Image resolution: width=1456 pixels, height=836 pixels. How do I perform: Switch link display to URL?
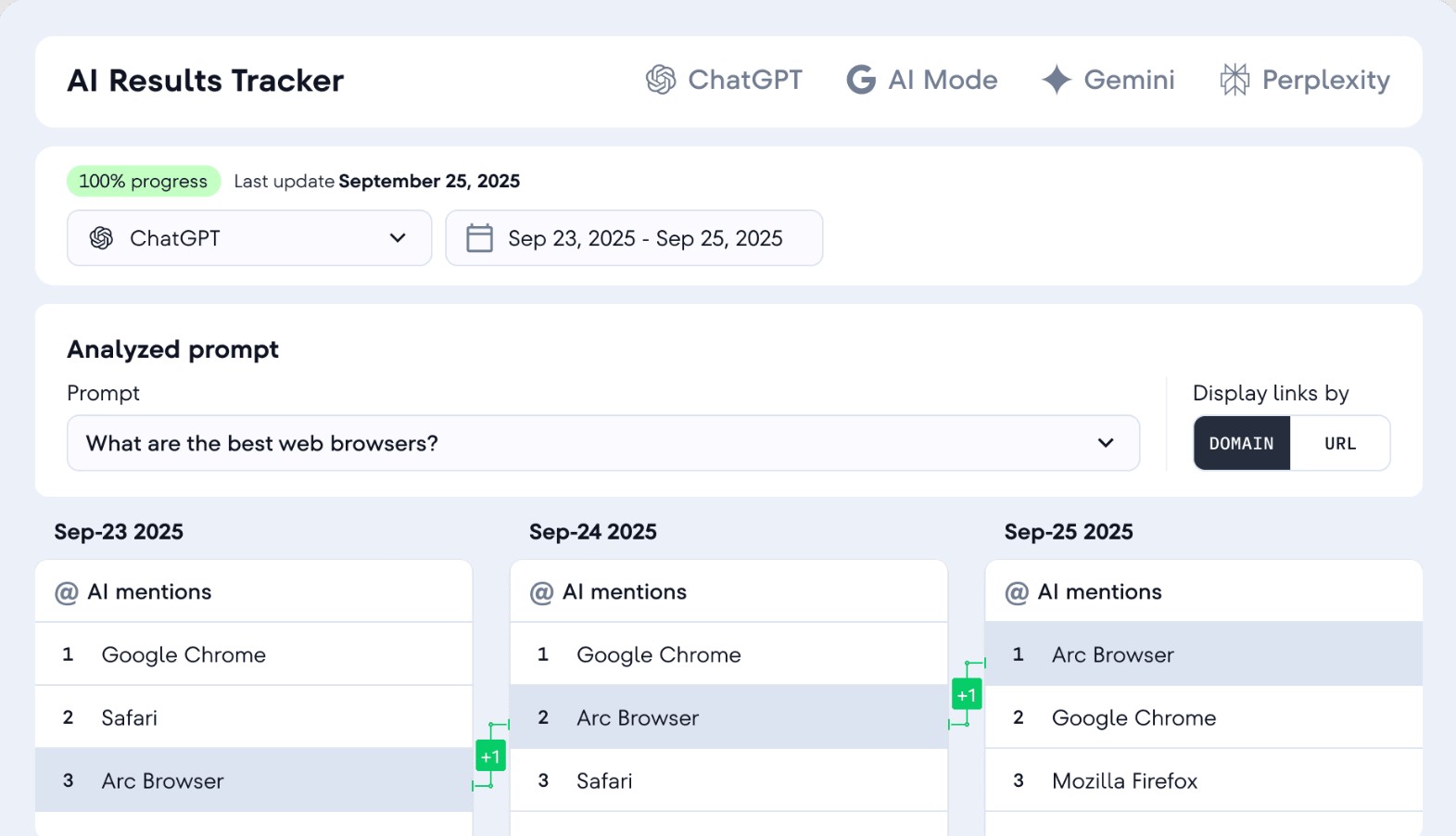click(x=1339, y=443)
